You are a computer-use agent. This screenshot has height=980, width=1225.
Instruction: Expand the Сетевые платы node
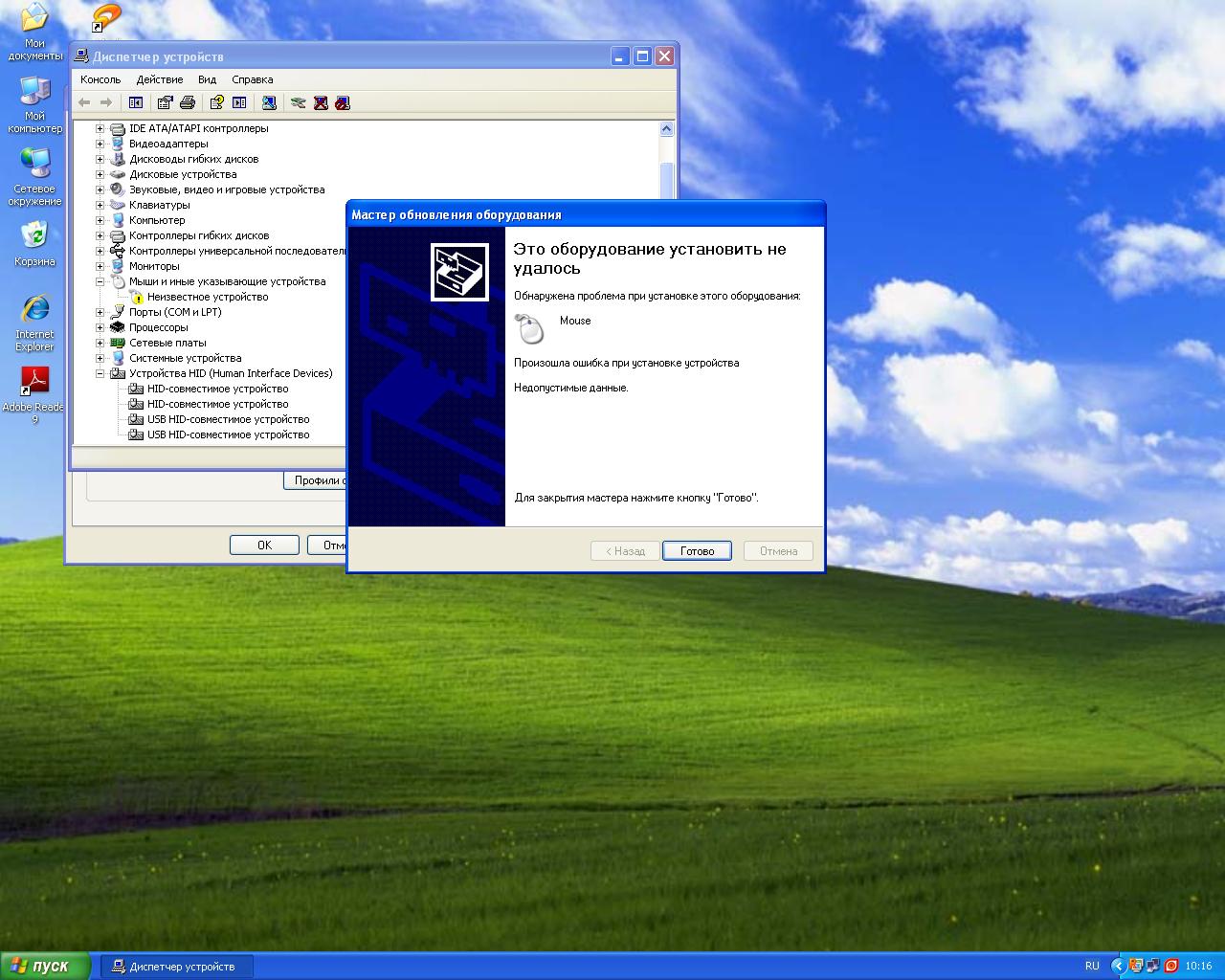[x=100, y=343]
